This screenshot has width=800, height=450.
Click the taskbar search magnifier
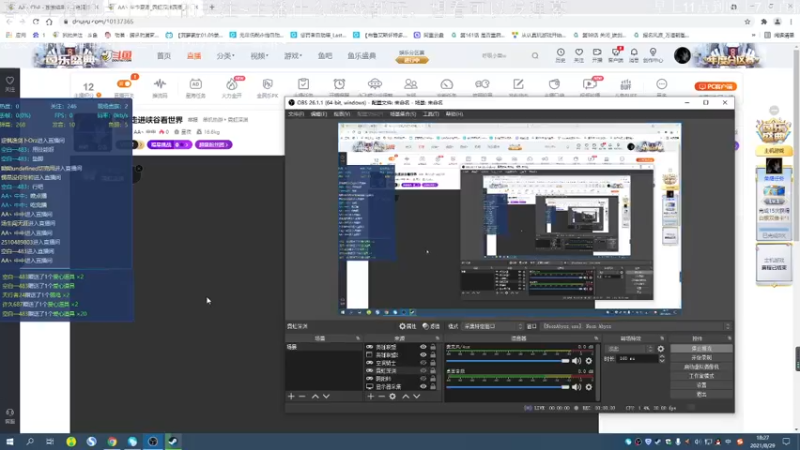[30, 441]
